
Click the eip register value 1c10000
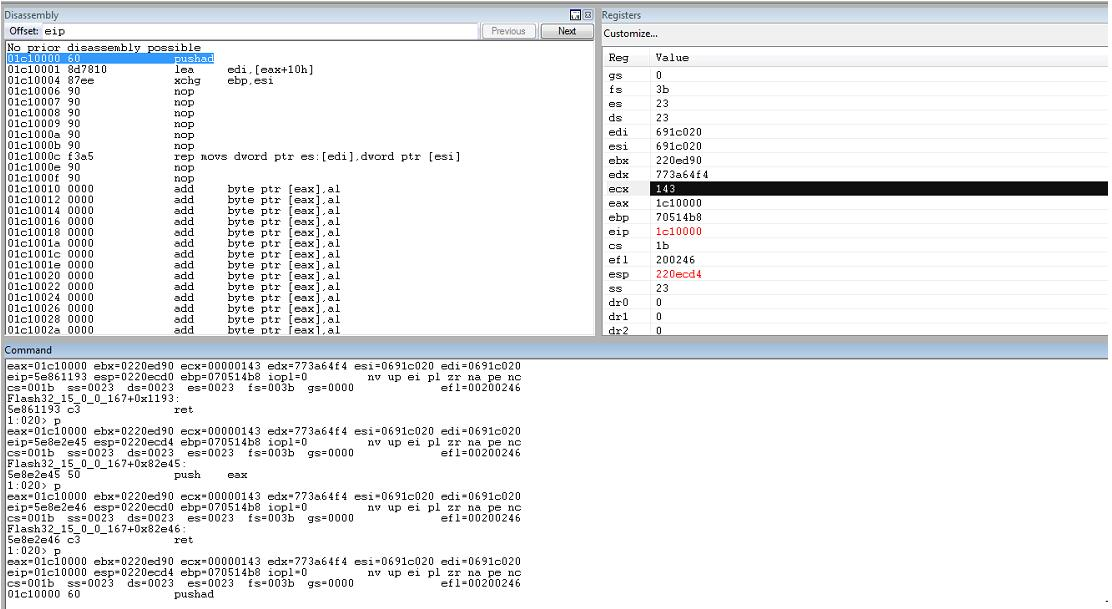pyautogui.click(x=679, y=231)
